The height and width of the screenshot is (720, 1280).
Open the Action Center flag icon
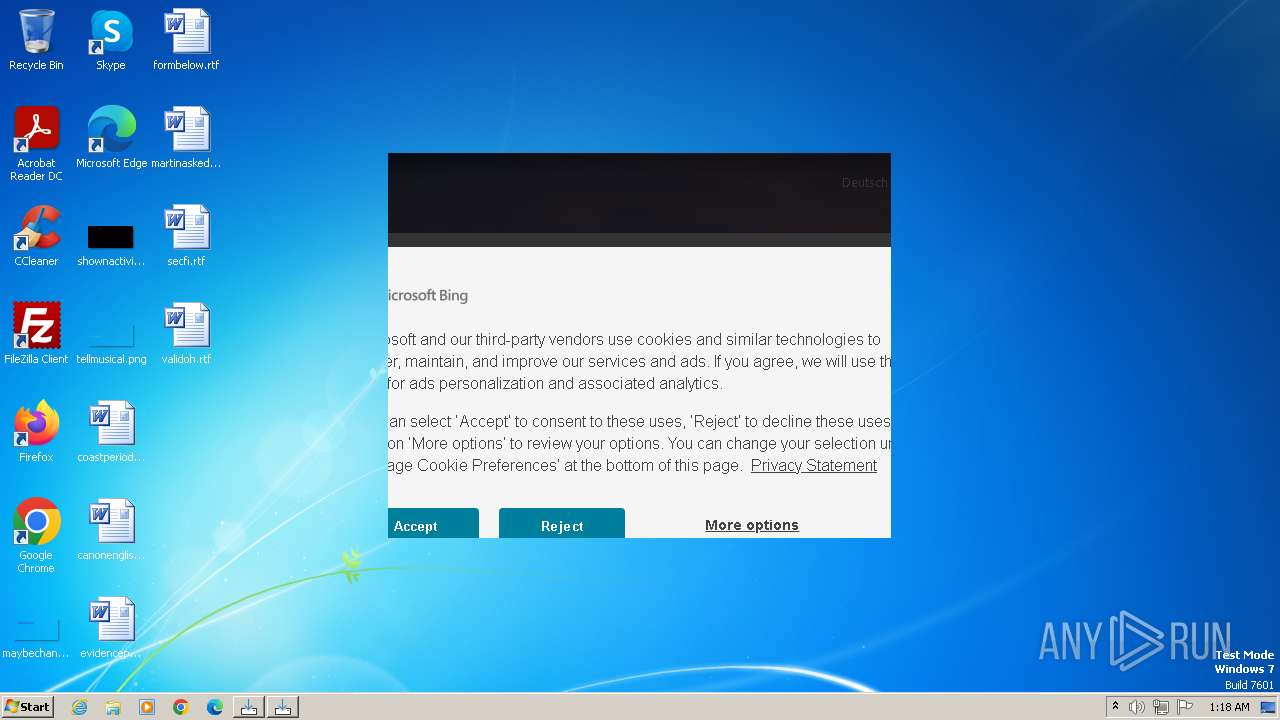[x=1185, y=707]
